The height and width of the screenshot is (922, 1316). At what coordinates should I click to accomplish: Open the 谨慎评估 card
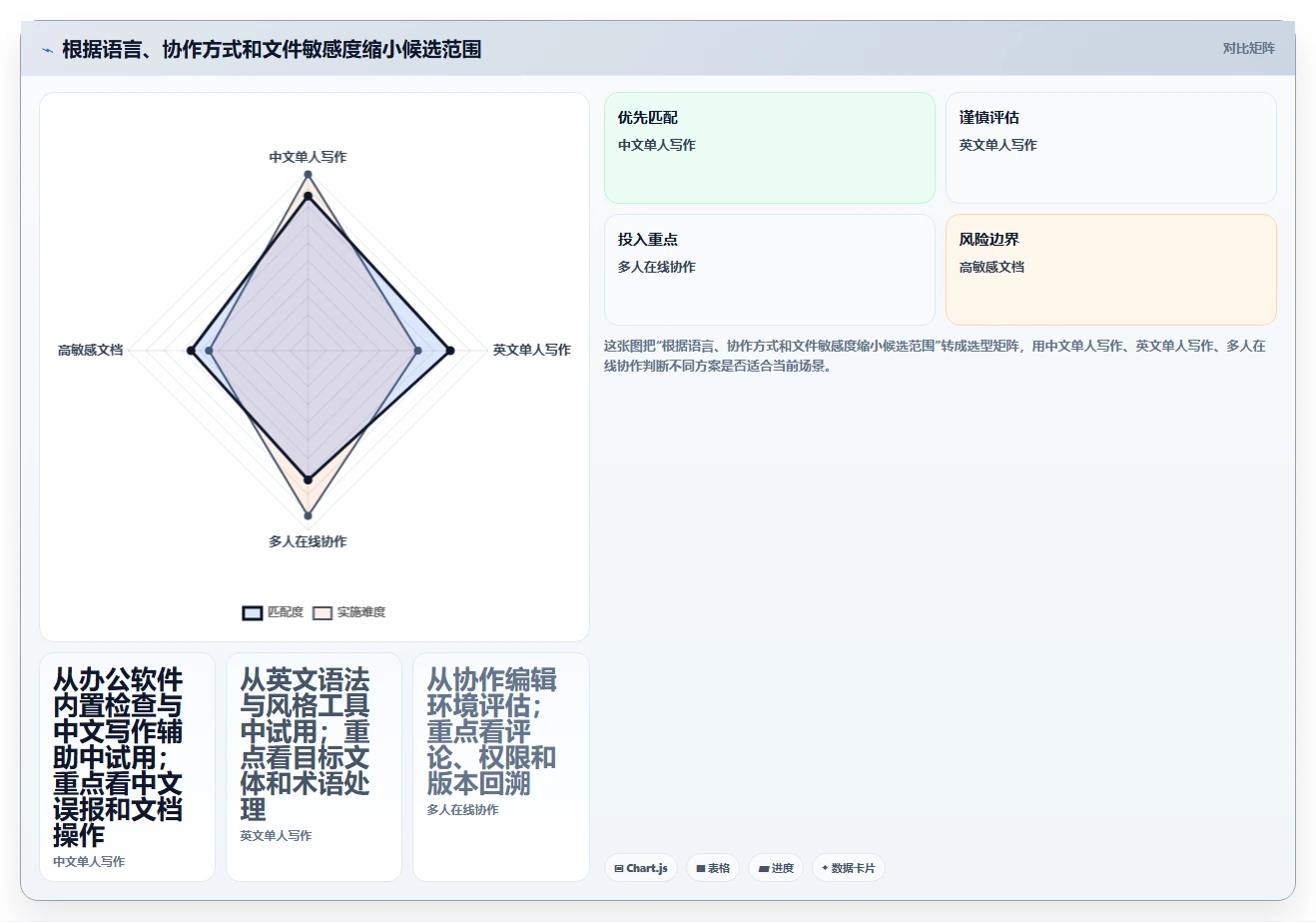coord(1111,148)
